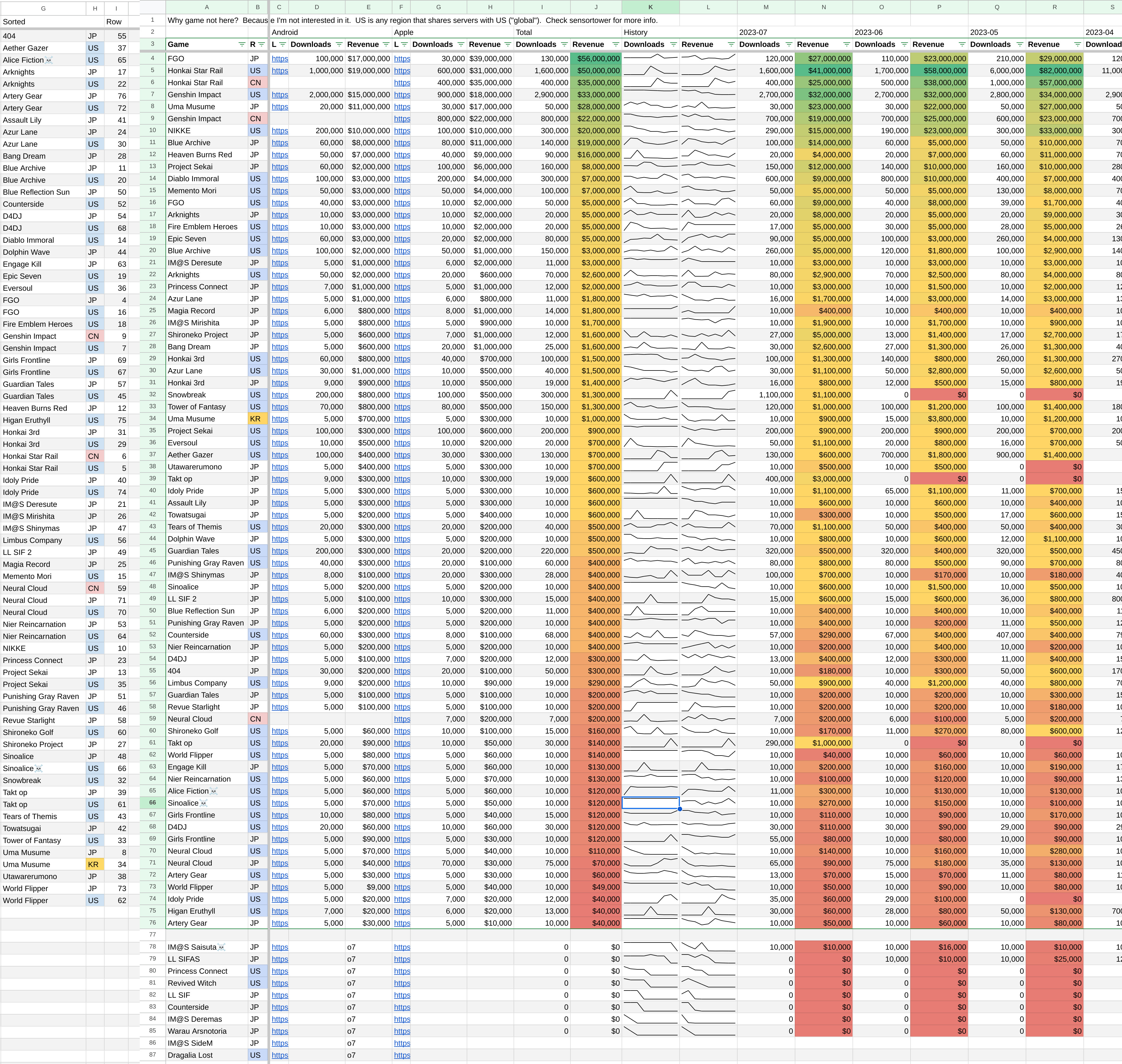Select the $50,000,000 total revenue cell

[596, 71]
